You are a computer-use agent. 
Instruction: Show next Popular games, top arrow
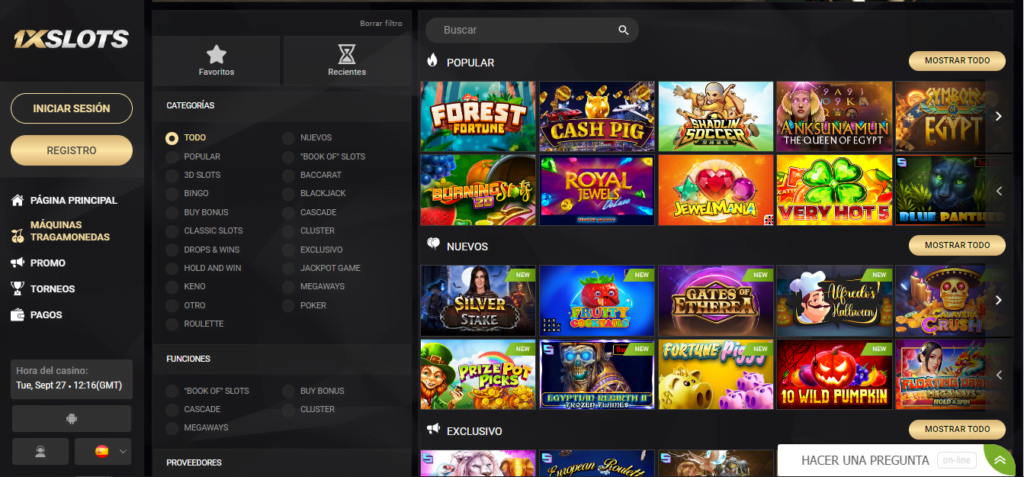[x=999, y=116]
